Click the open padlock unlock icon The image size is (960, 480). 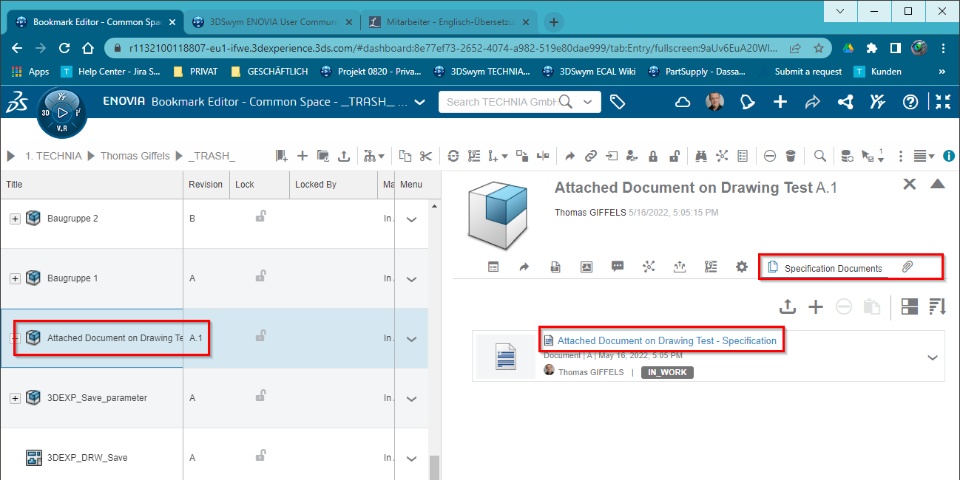coord(674,156)
